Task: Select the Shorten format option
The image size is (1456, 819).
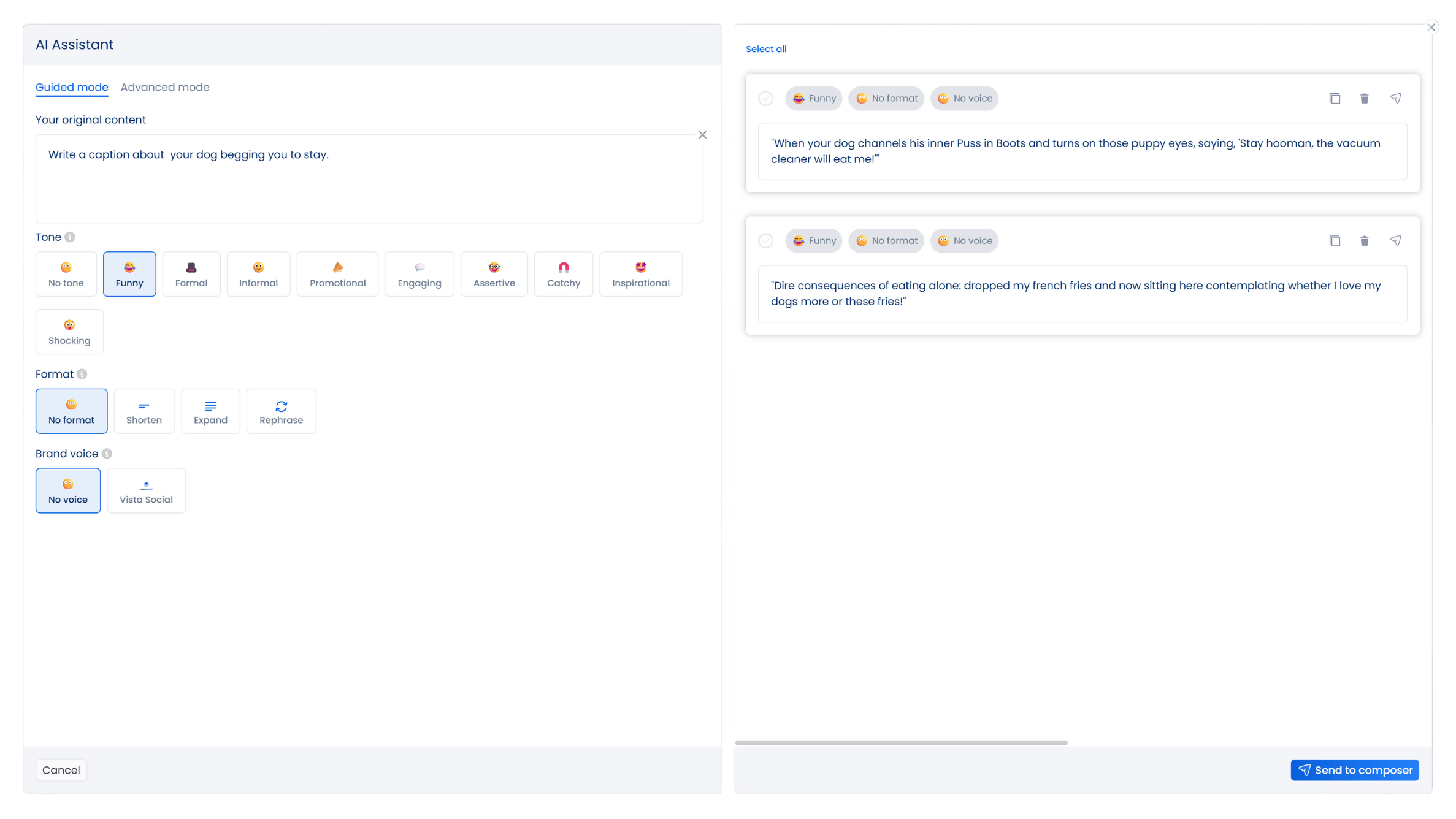Action: [x=144, y=411]
